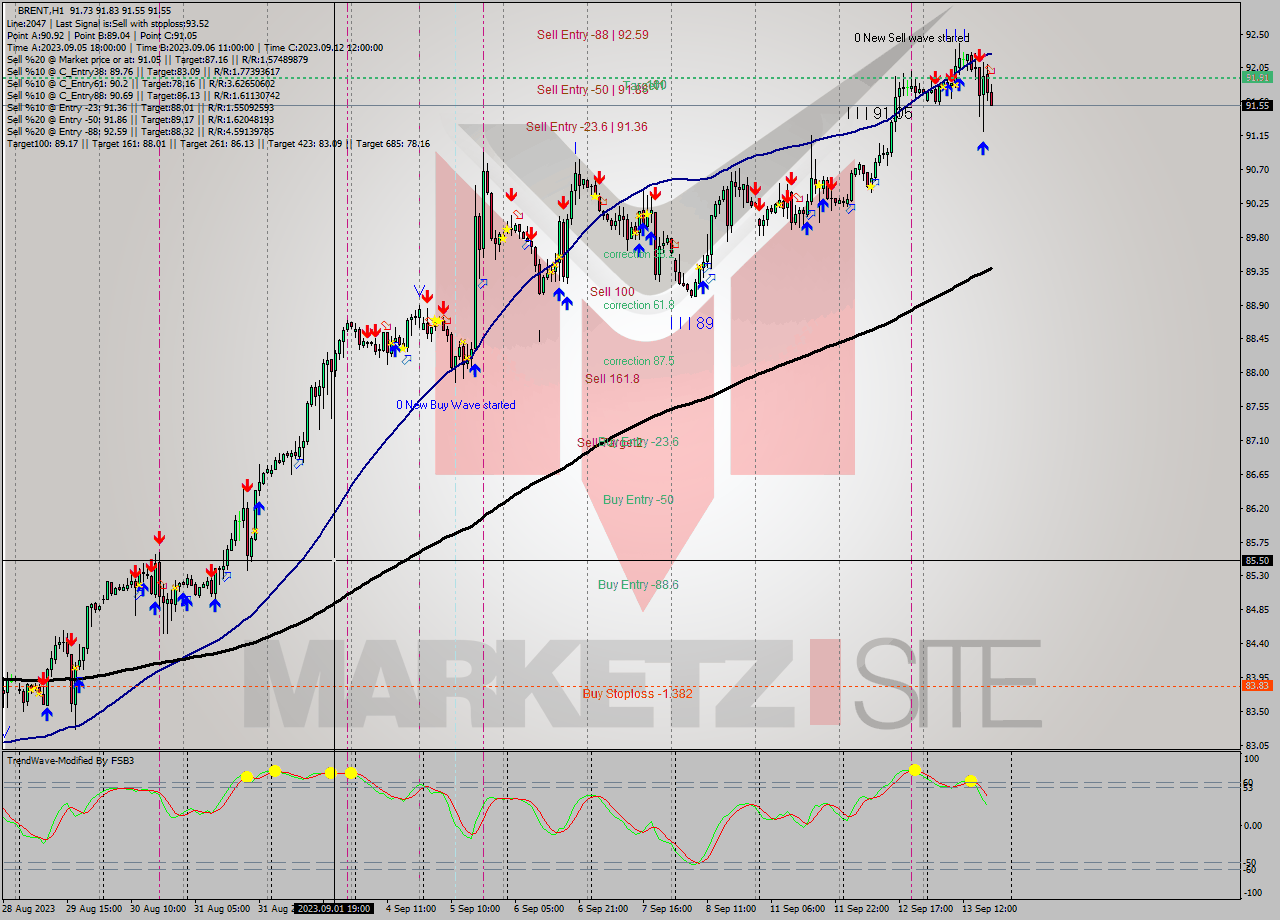Click the BRENT,H1 symbol title line
Screen dimensions: 1280x920
tap(94, 10)
